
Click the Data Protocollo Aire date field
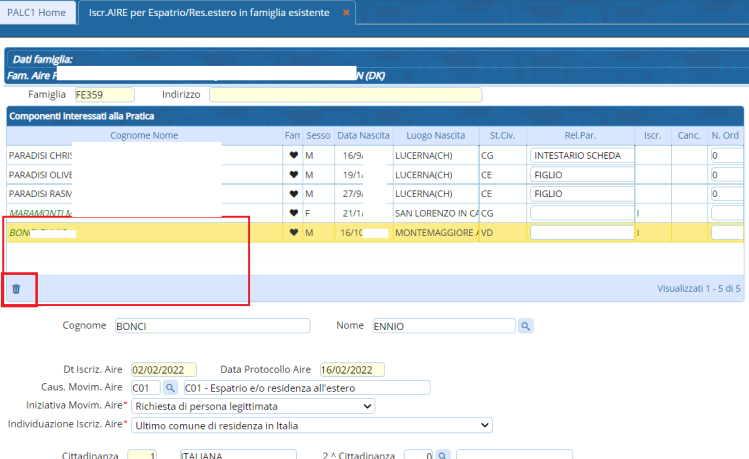(350, 370)
